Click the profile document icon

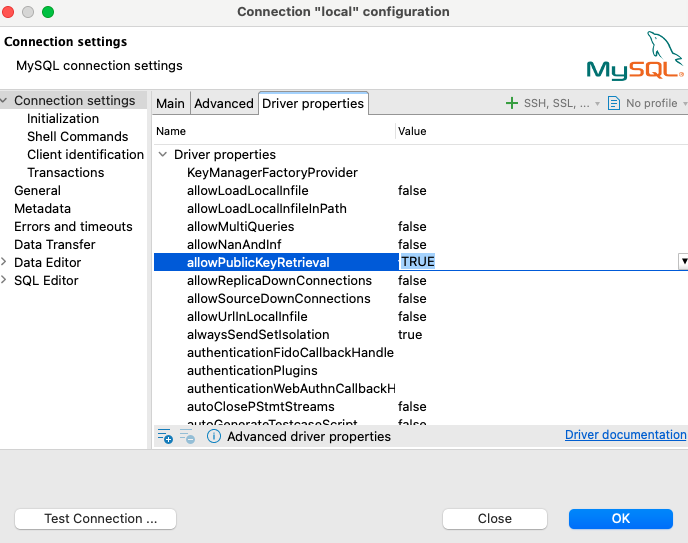tap(613, 104)
